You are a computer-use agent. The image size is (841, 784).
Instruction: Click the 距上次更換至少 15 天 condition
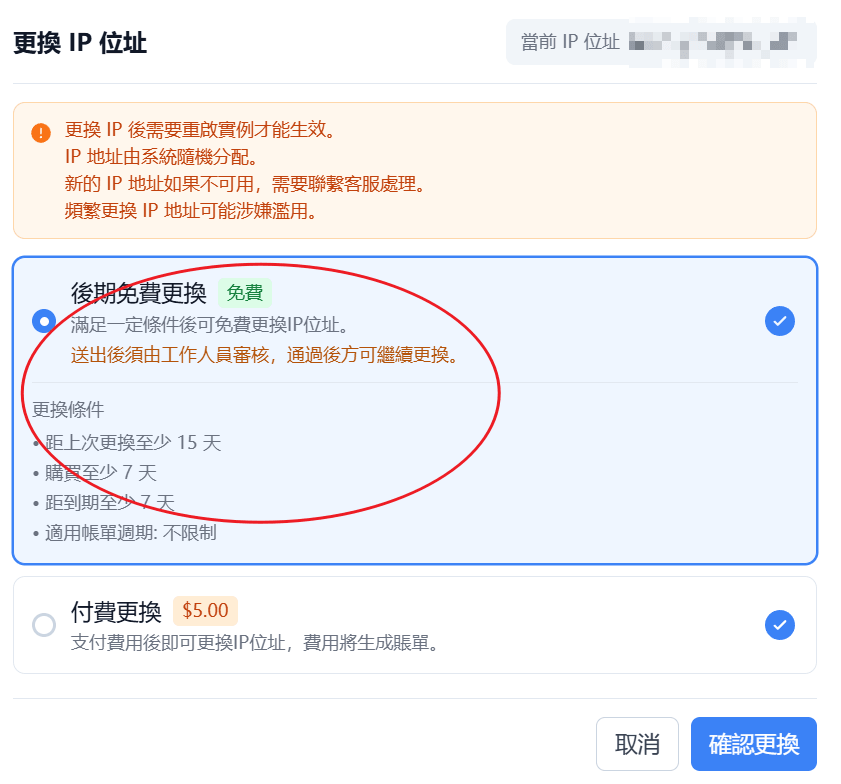127,442
